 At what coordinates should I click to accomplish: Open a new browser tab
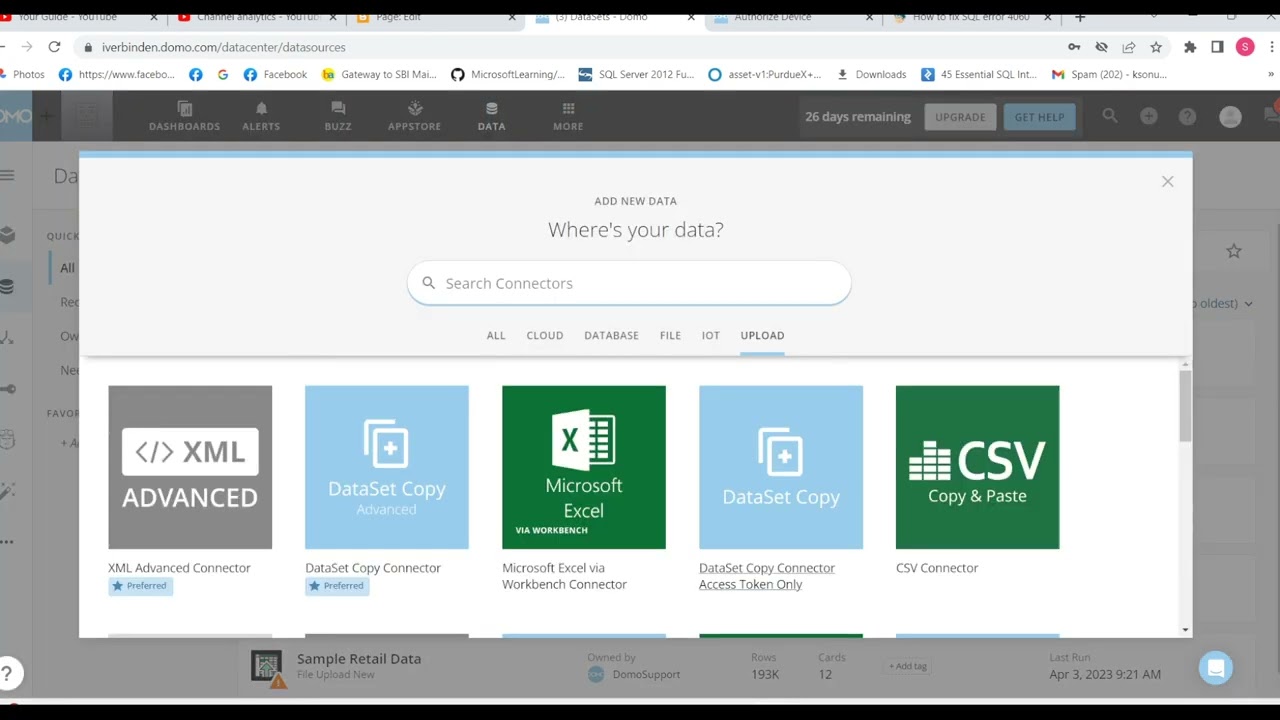(x=1080, y=16)
